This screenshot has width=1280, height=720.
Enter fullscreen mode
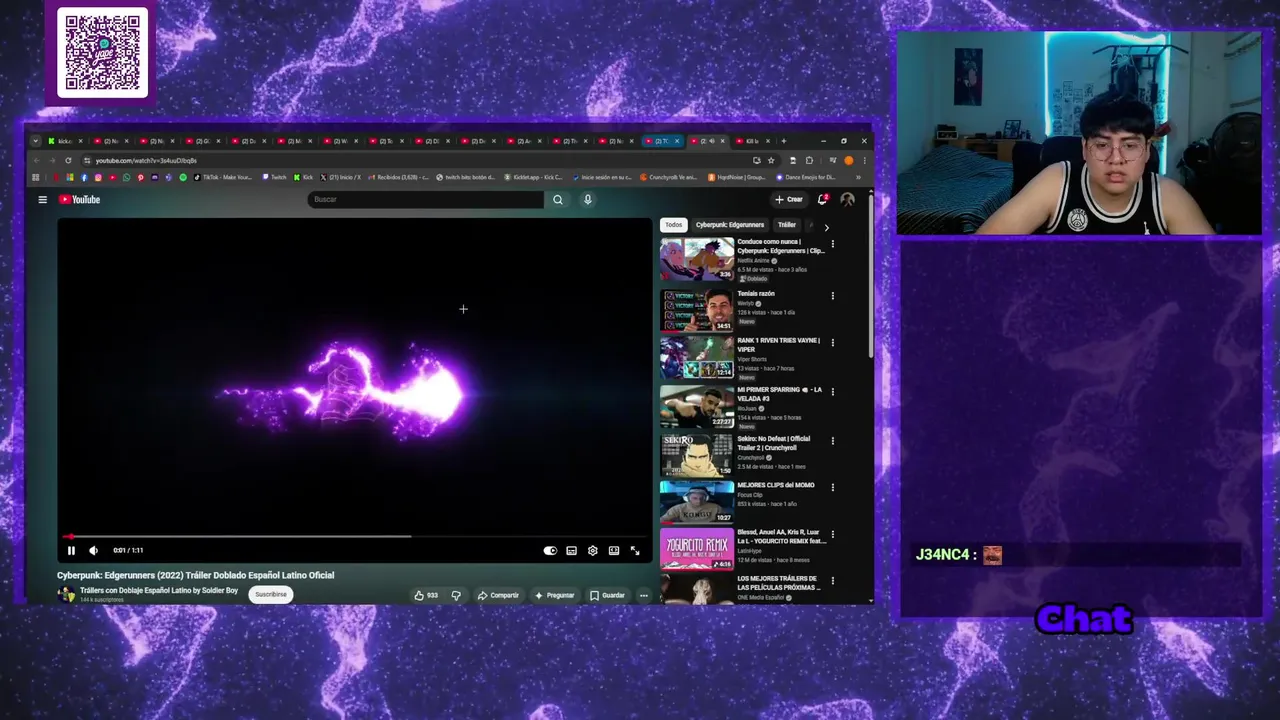pos(635,550)
